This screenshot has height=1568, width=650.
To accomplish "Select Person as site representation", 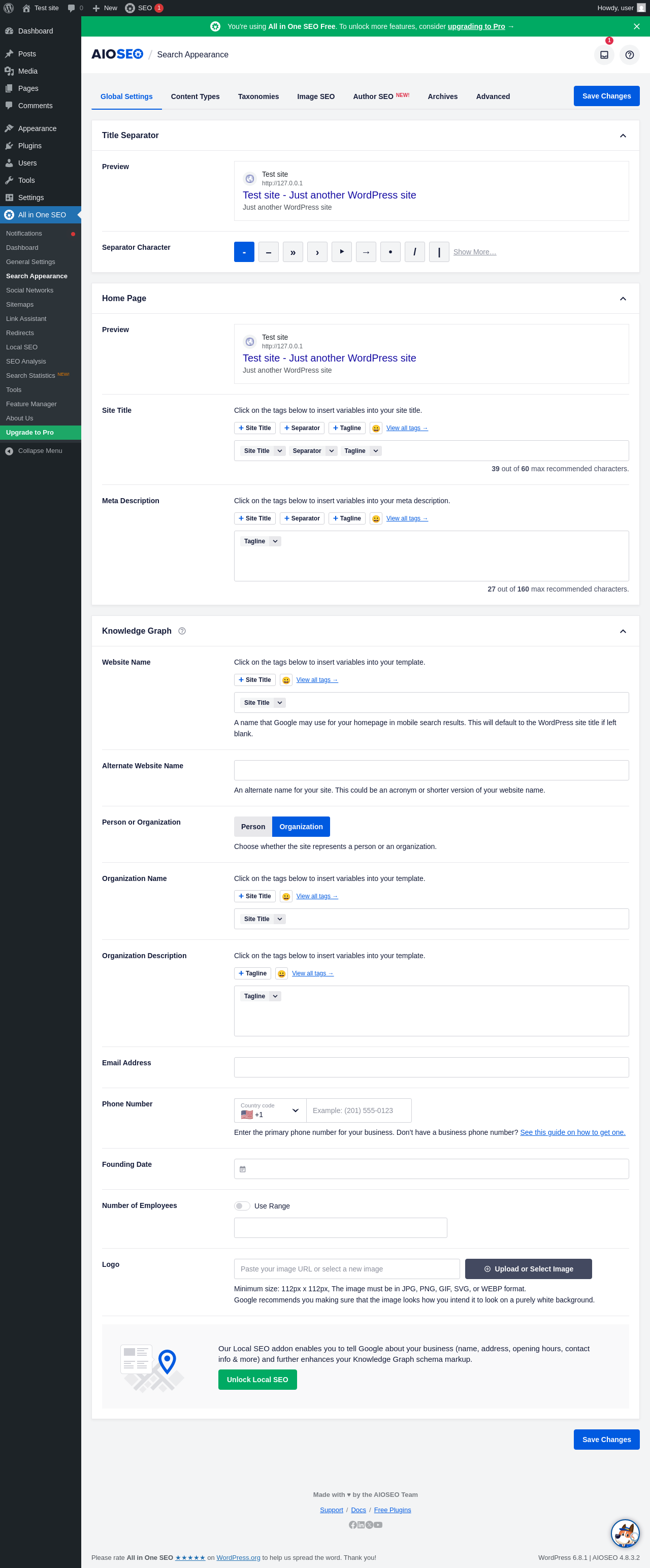I will 253,827.
